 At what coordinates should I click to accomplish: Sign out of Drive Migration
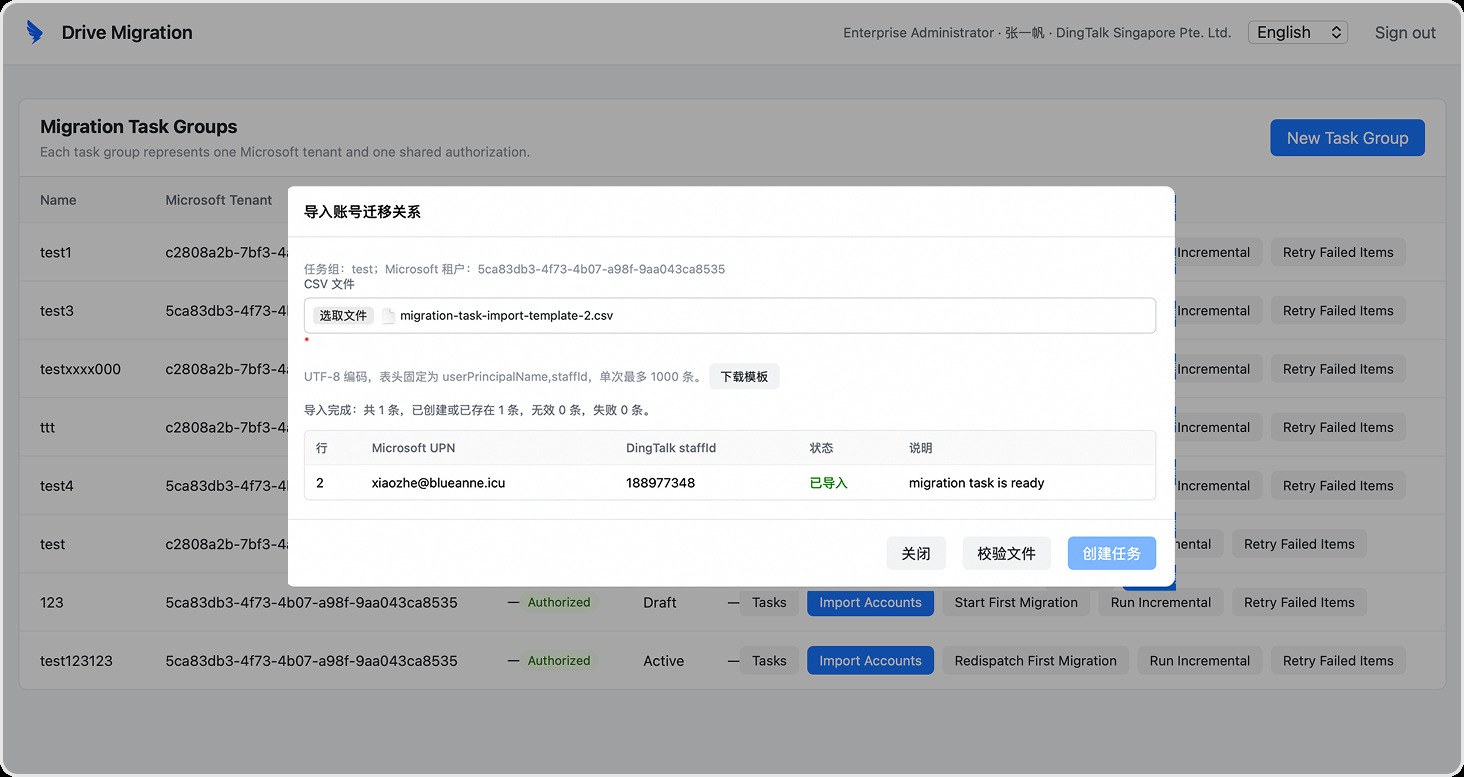coord(1405,32)
